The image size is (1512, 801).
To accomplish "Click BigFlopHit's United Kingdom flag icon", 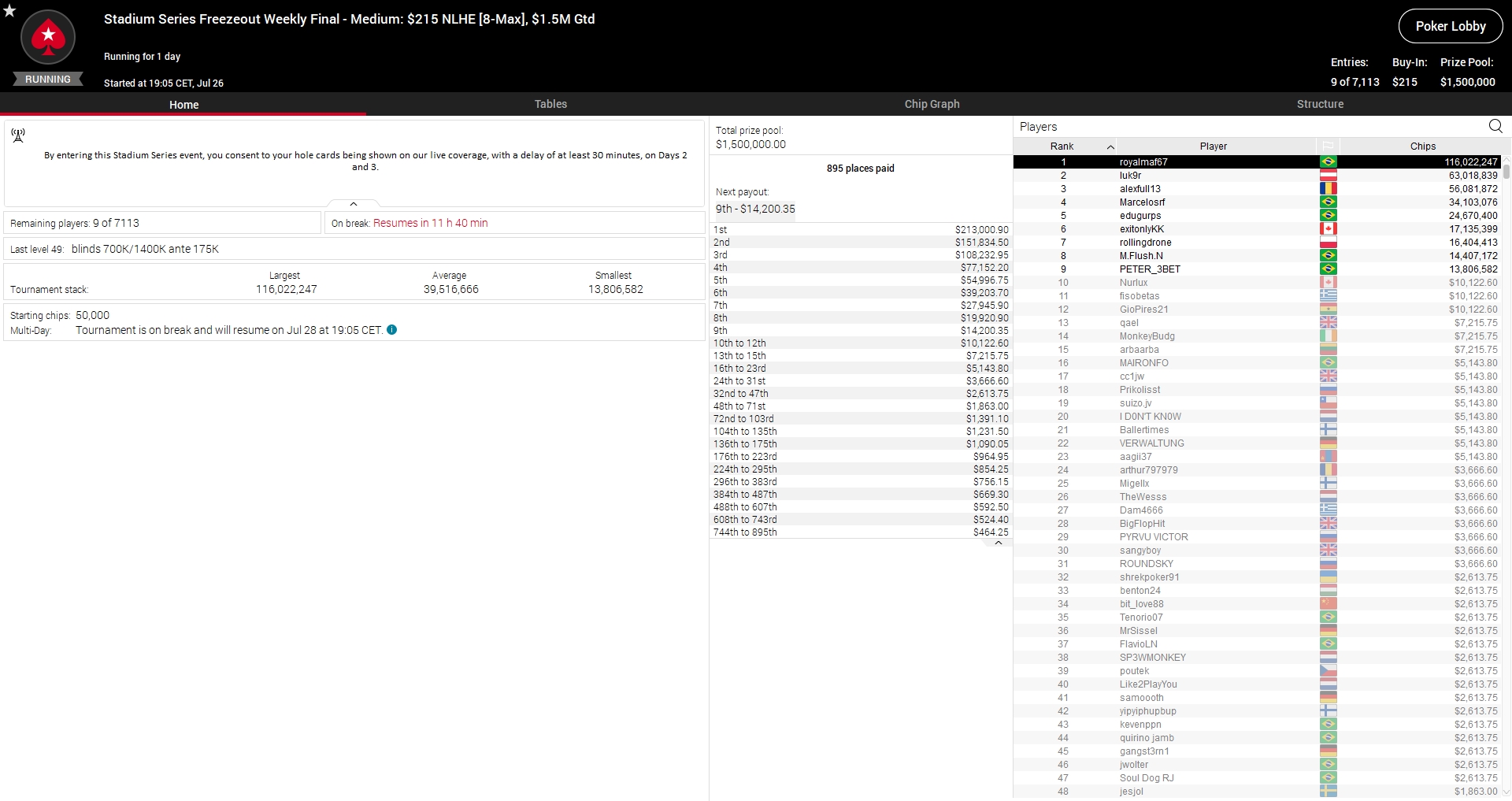I will tap(1329, 524).
